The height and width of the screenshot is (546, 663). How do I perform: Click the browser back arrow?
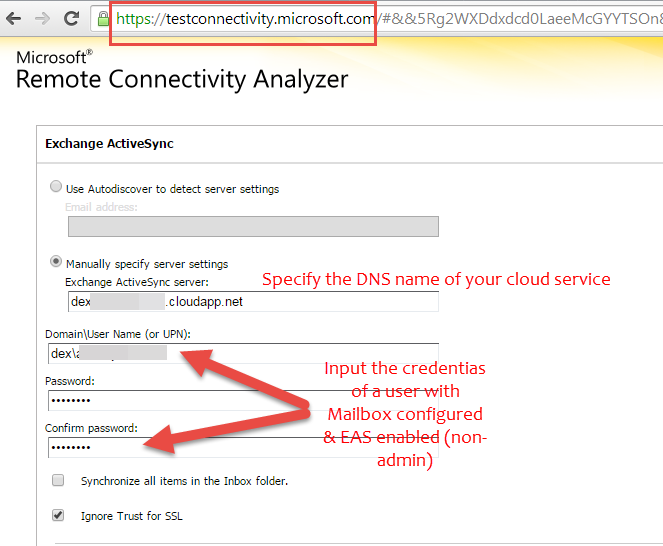pos(14,19)
